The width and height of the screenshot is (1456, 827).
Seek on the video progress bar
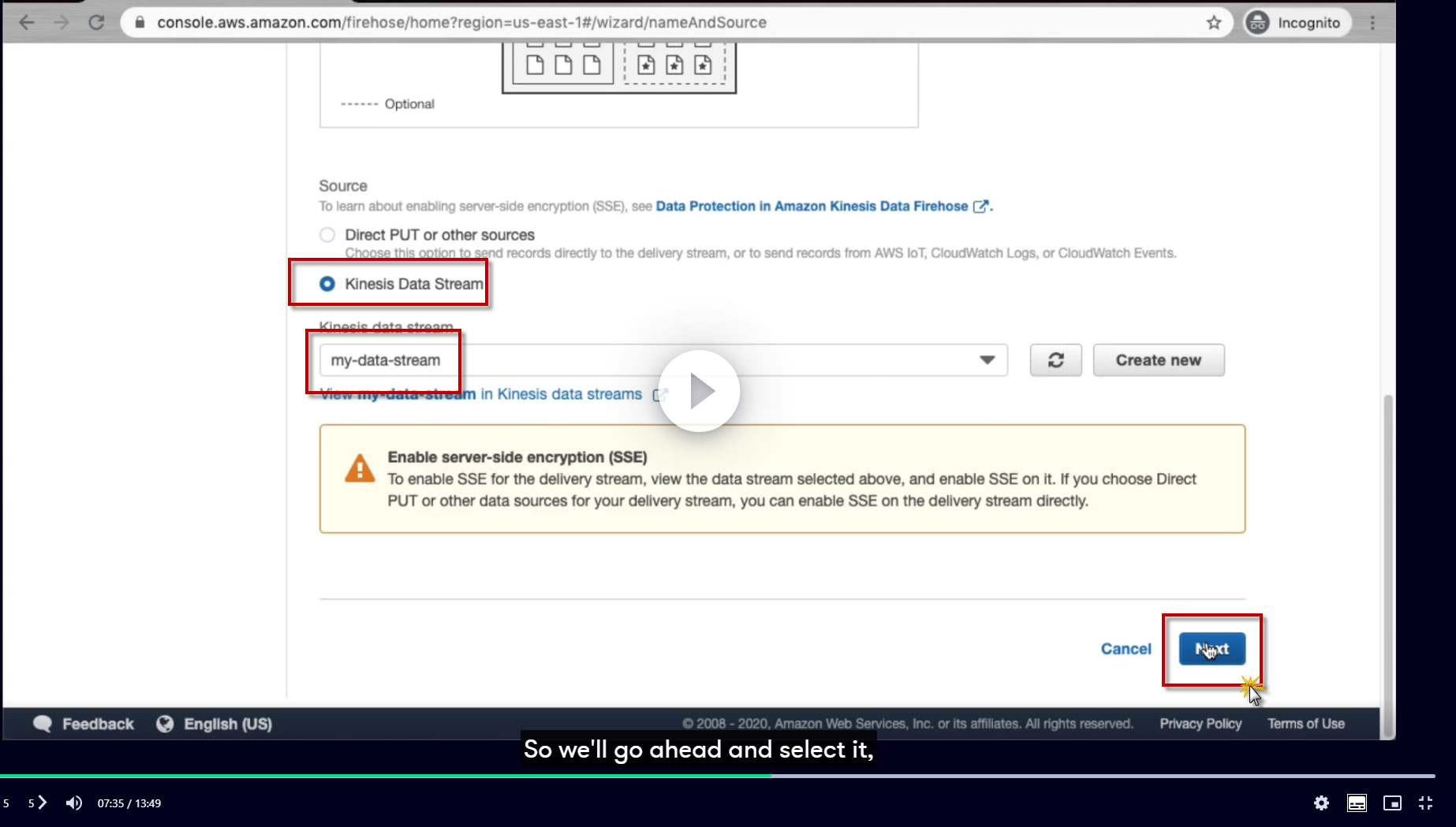point(717,776)
